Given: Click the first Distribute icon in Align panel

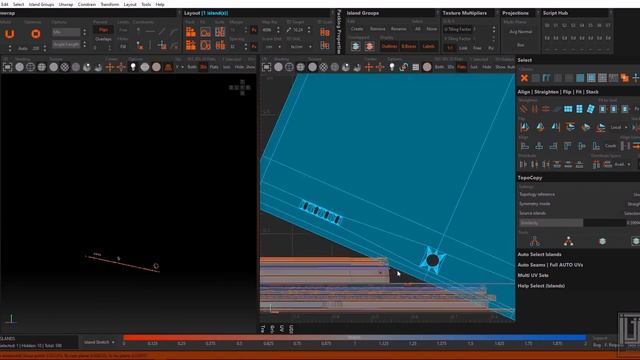Looking at the screenshot, I should click(523, 164).
